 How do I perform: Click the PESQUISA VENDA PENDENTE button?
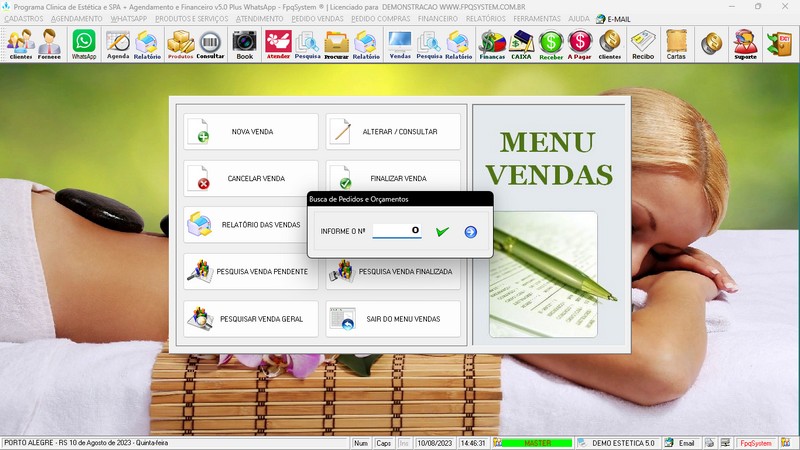coord(251,271)
